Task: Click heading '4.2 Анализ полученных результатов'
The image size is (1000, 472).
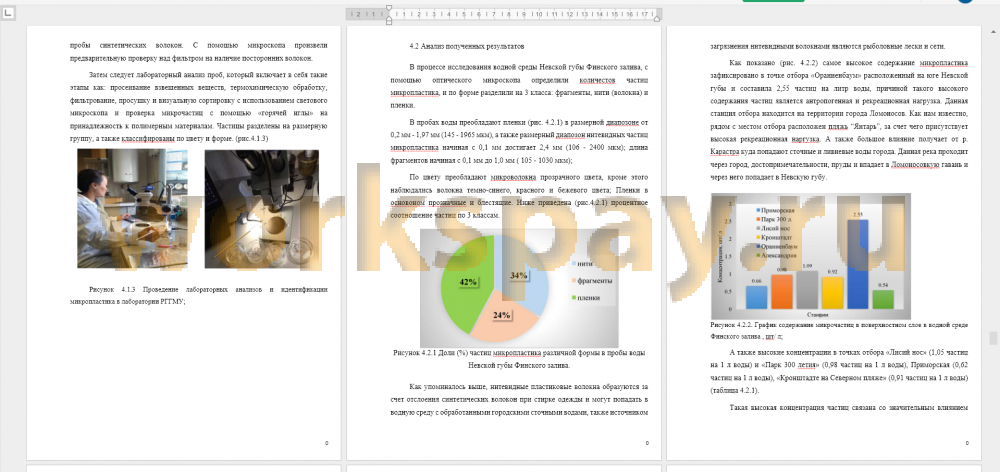Action: tap(467, 47)
